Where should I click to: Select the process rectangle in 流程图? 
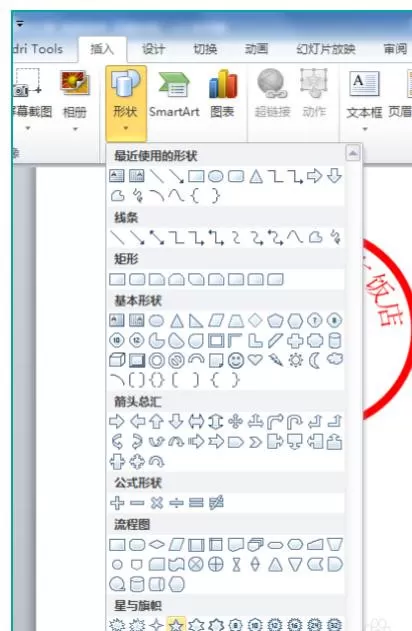click(x=117, y=545)
